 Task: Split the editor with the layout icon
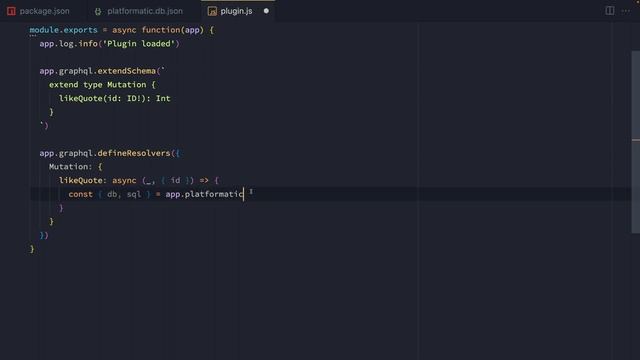610,11
